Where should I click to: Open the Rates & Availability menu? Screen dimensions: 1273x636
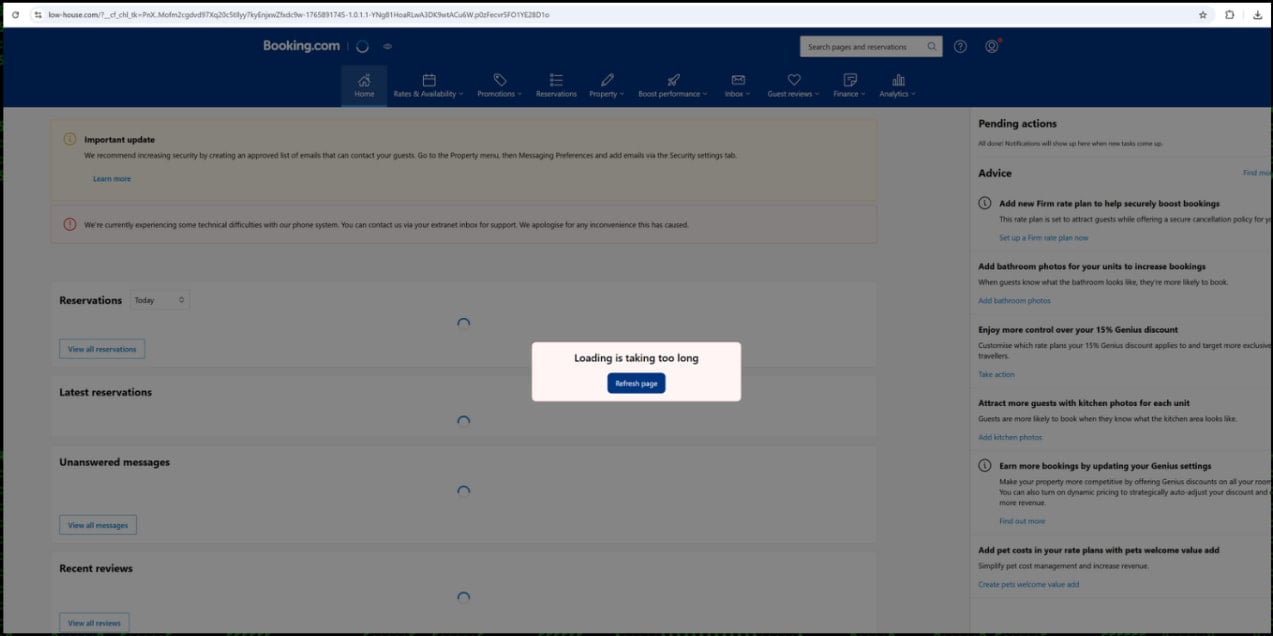coord(427,93)
